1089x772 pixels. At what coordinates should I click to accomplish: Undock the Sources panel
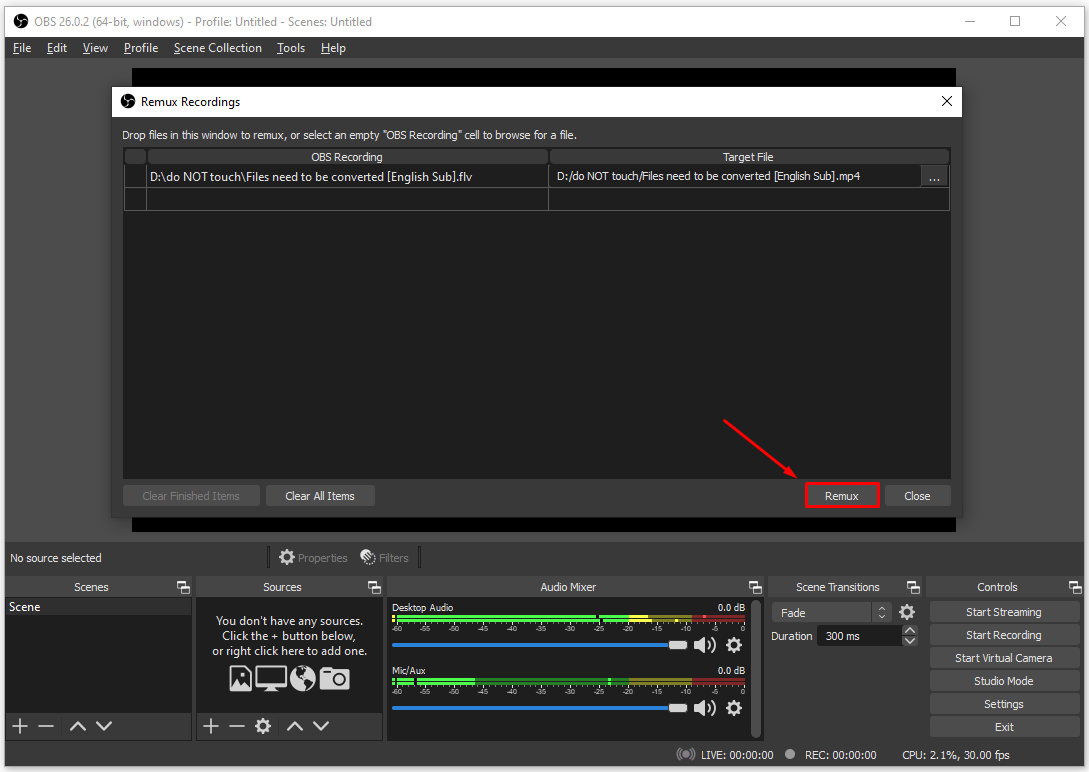[x=374, y=587]
